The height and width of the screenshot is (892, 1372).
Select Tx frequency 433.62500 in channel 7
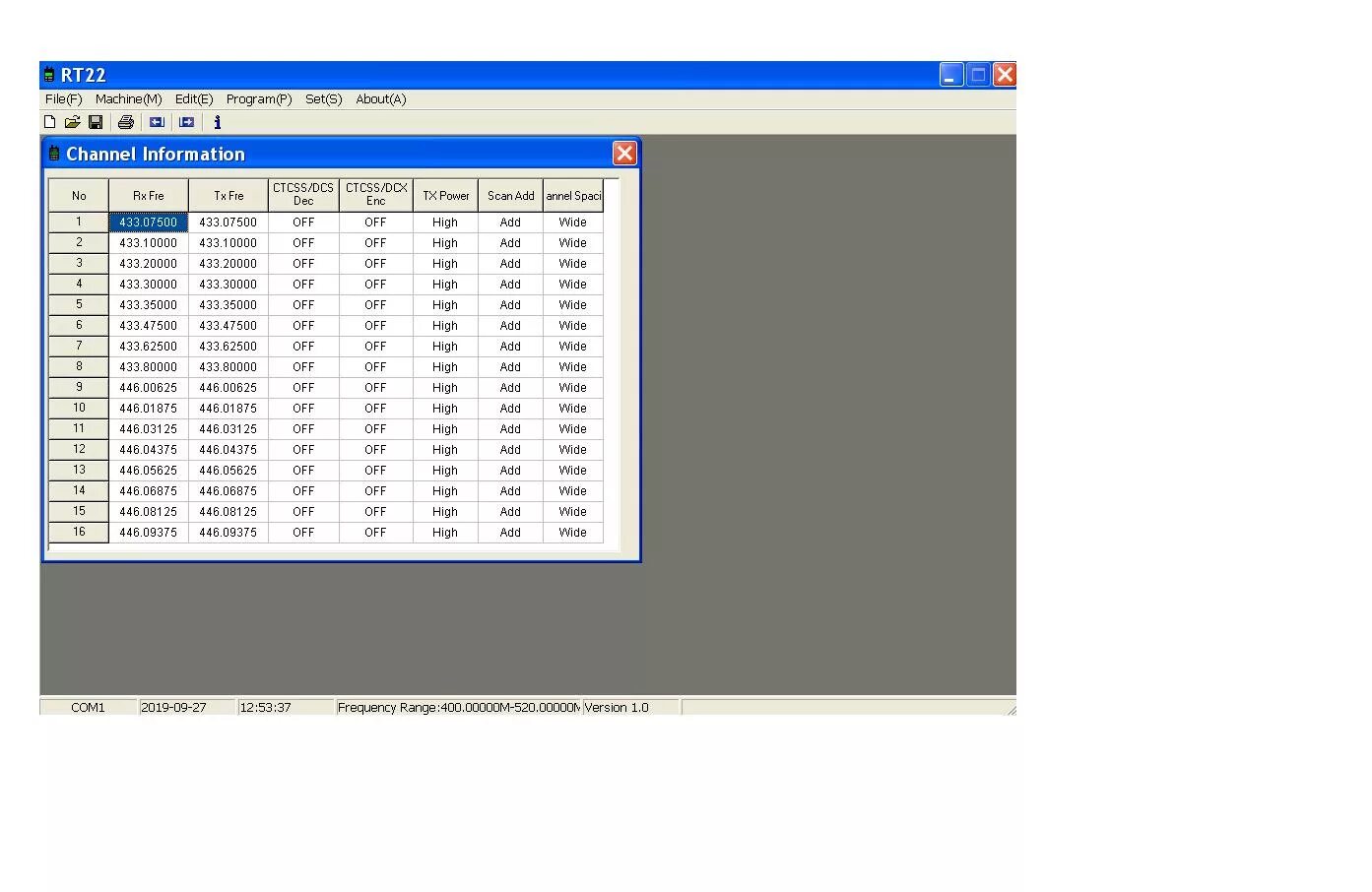pos(229,347)
